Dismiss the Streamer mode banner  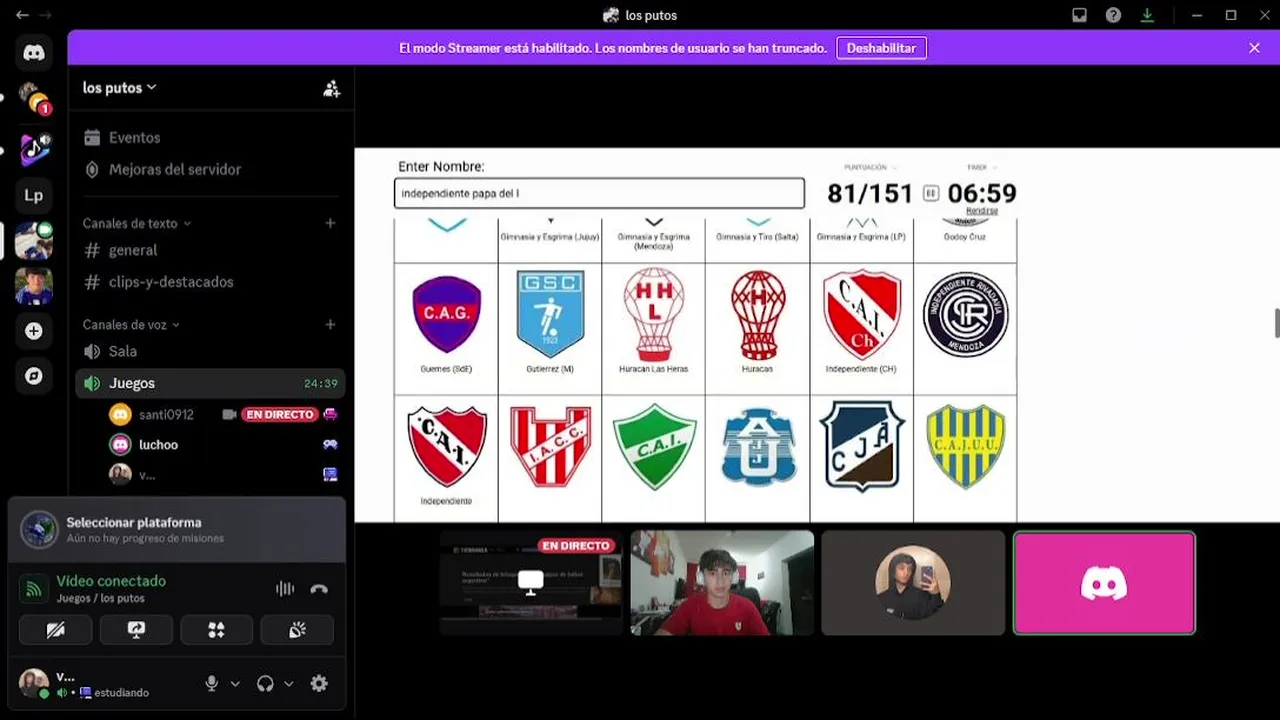[x=1254, y=48]
